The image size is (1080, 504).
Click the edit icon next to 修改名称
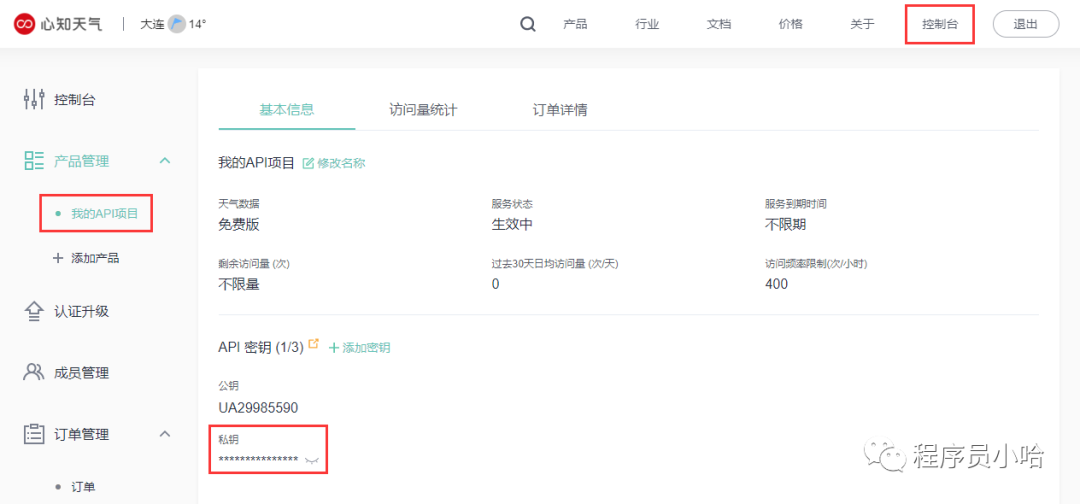(x=308, y=163)
